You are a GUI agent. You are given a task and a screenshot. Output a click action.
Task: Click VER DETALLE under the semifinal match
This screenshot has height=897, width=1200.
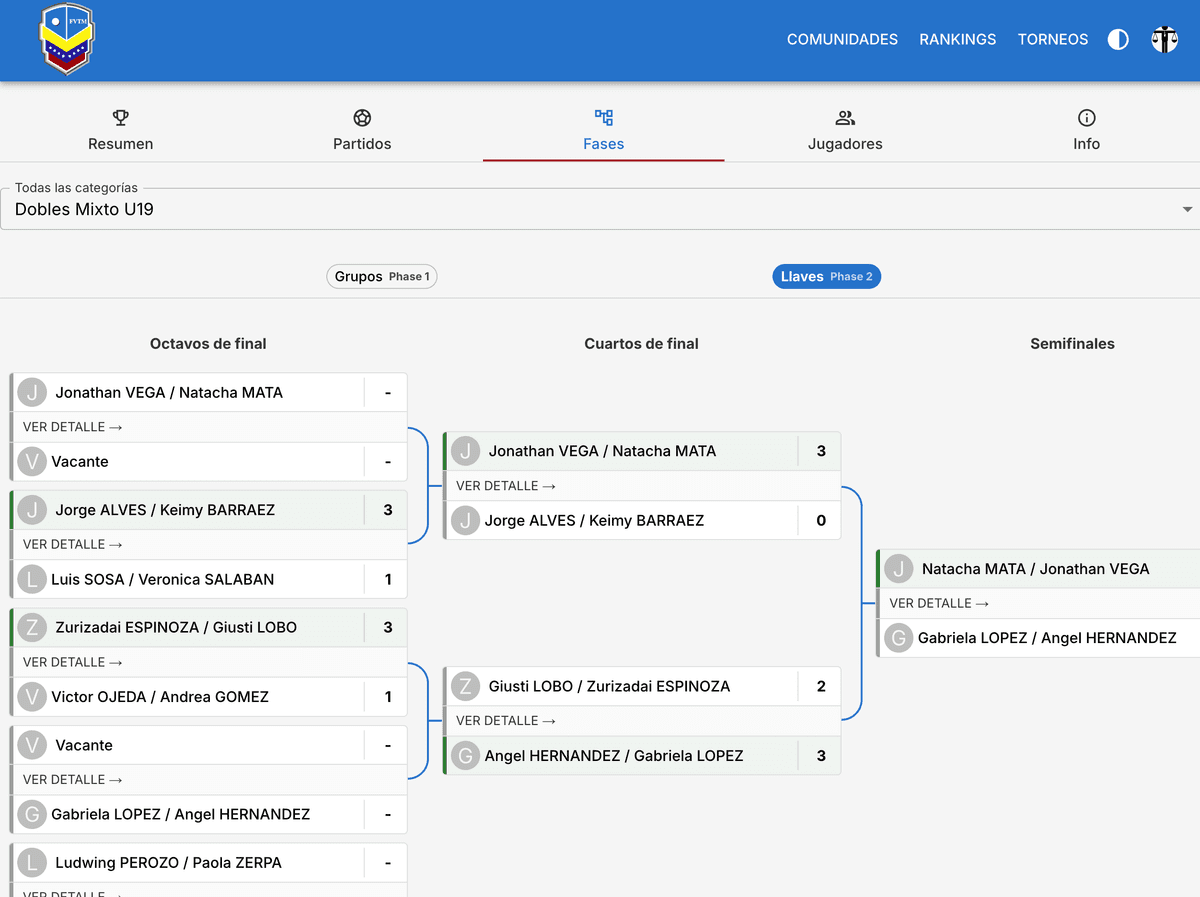coord(937,603)
